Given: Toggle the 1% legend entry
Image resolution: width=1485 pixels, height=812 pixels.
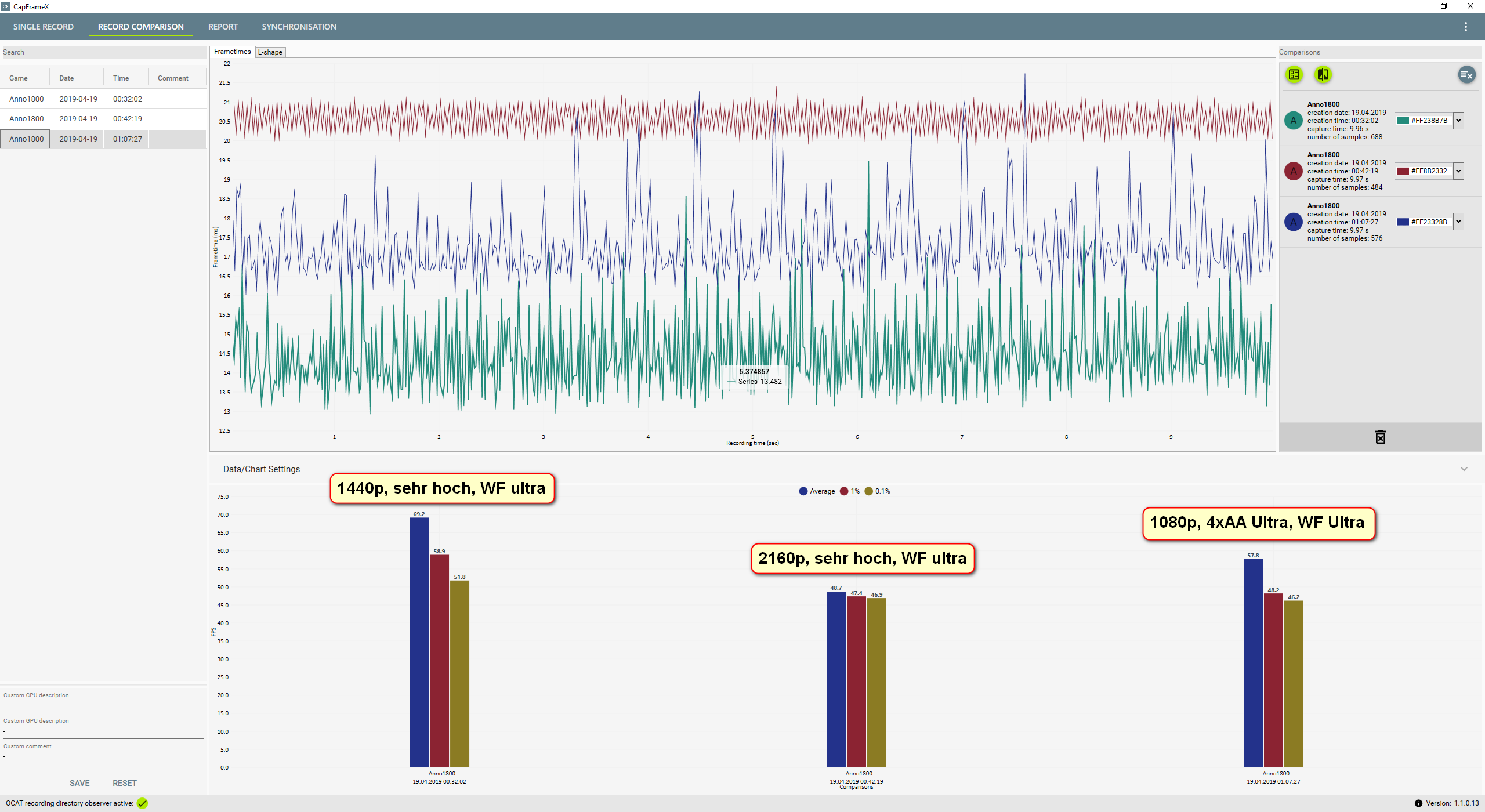Looking at the screenshot, I should (850, 491).
